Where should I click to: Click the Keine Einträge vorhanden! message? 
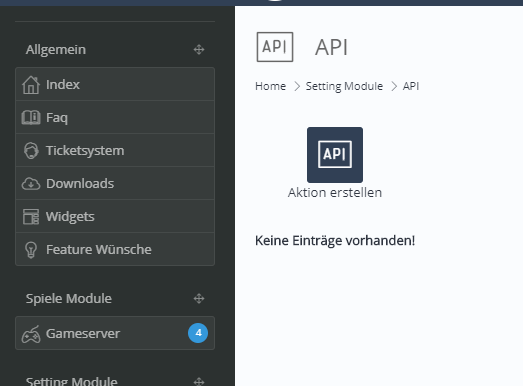(335, 240)
